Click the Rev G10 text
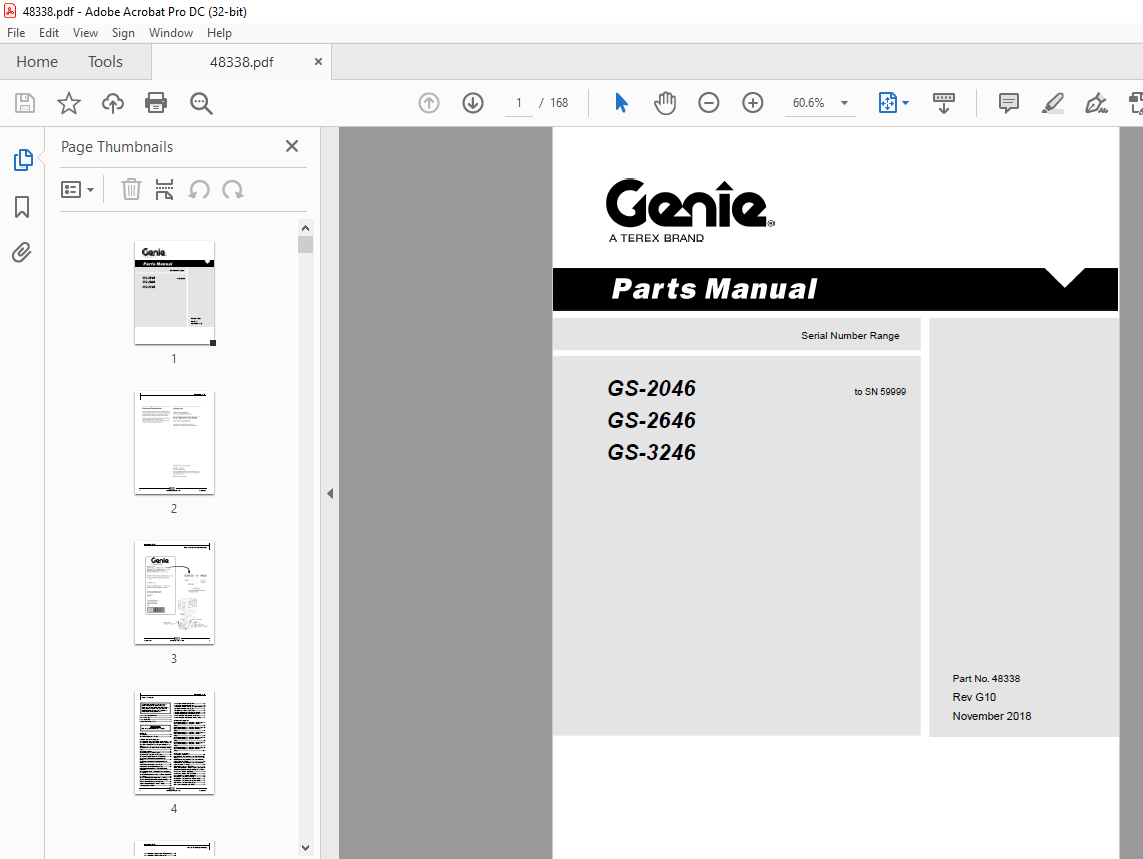This screenshot has width=1143, height=859. [974, 697]
